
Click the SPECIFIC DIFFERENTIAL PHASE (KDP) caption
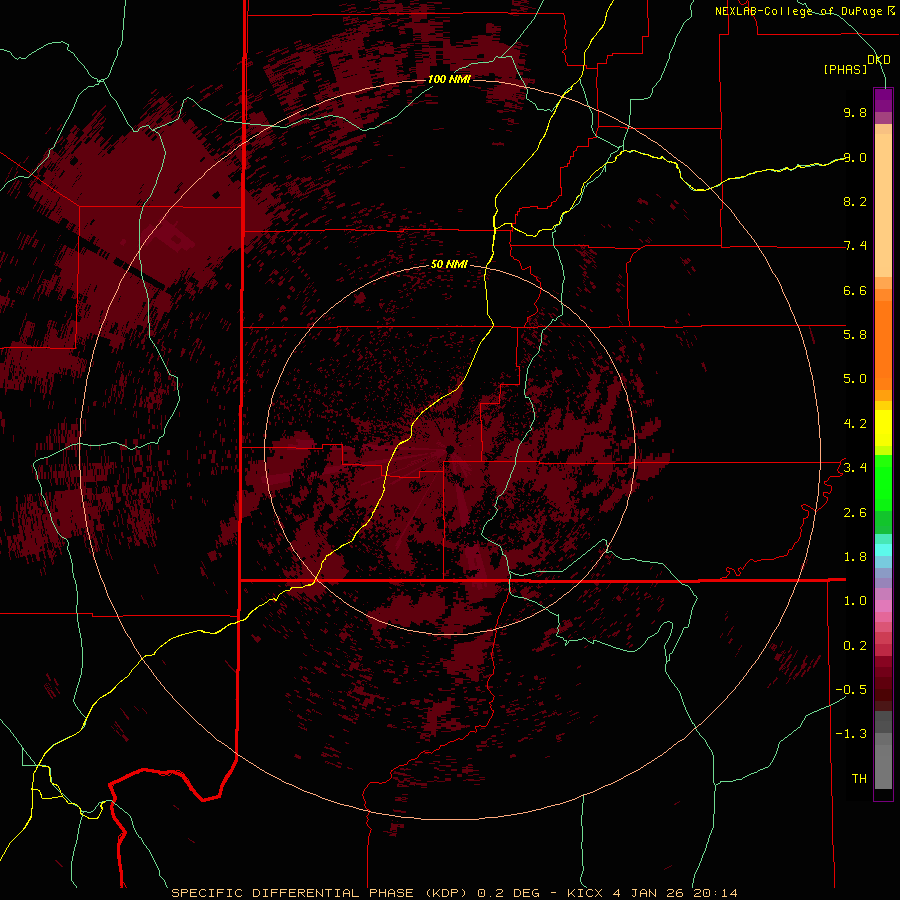[322, 893]
